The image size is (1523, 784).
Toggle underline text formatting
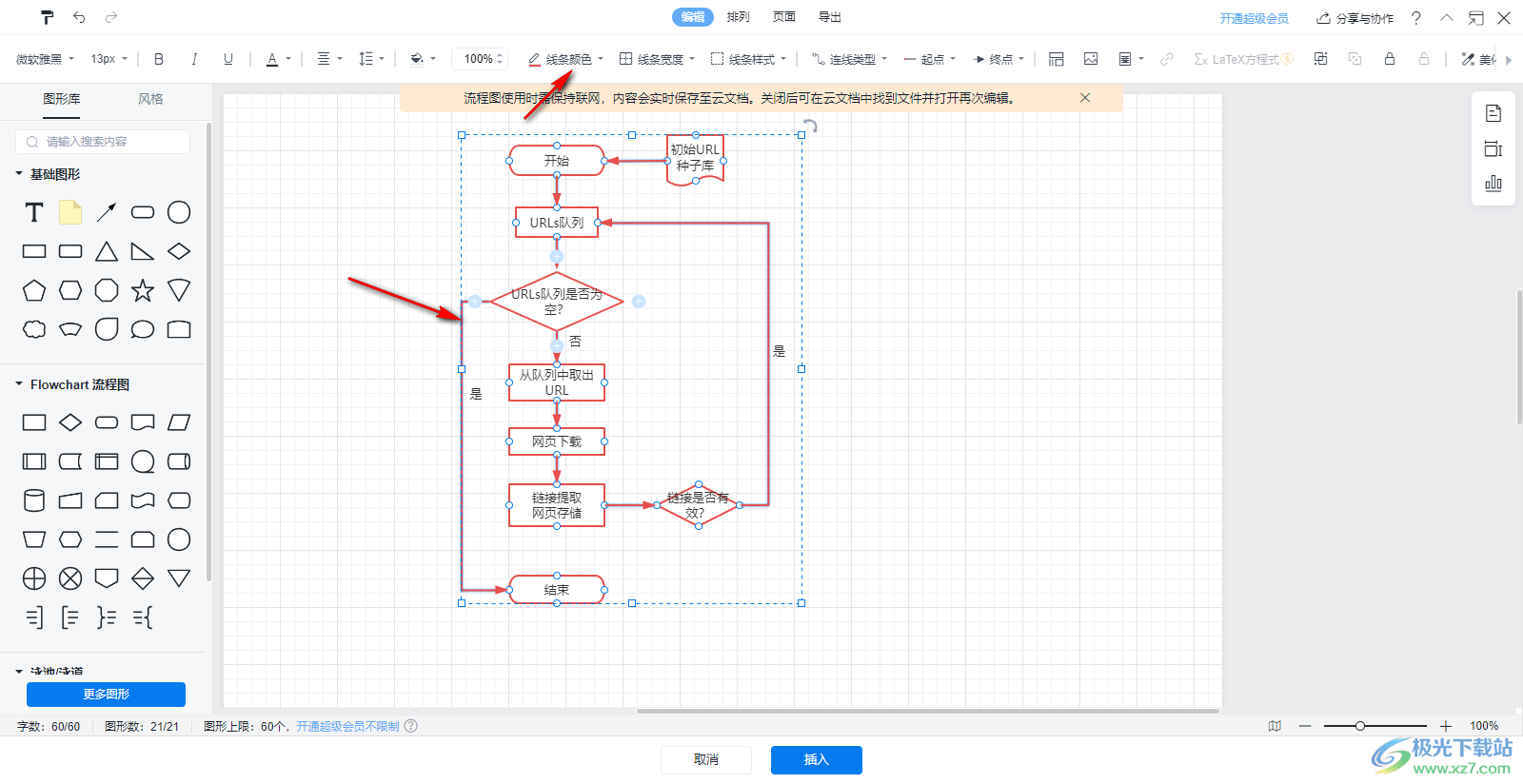tap(228, 59)
